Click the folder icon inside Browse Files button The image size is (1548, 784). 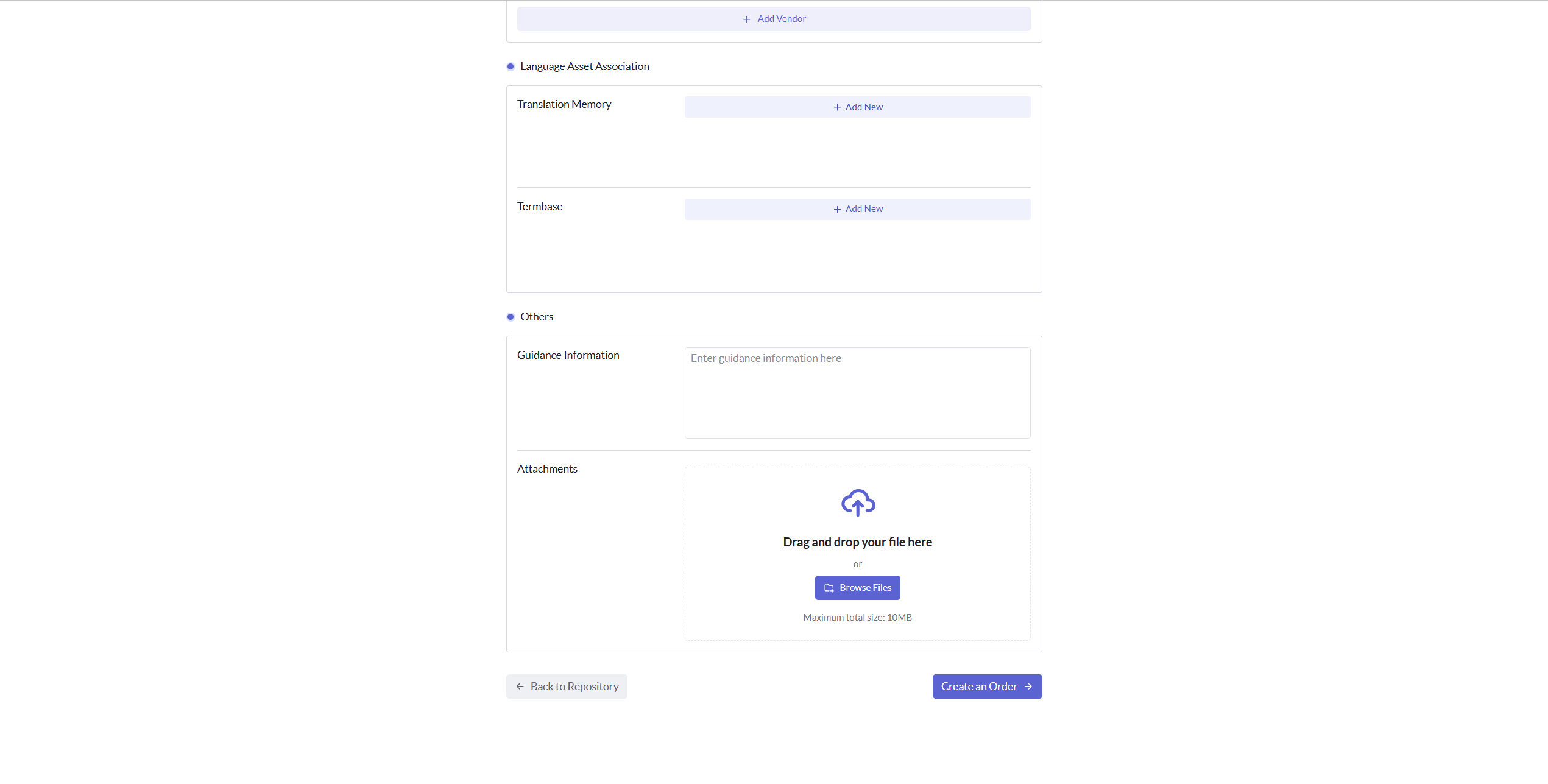click(x=829, y=587)
